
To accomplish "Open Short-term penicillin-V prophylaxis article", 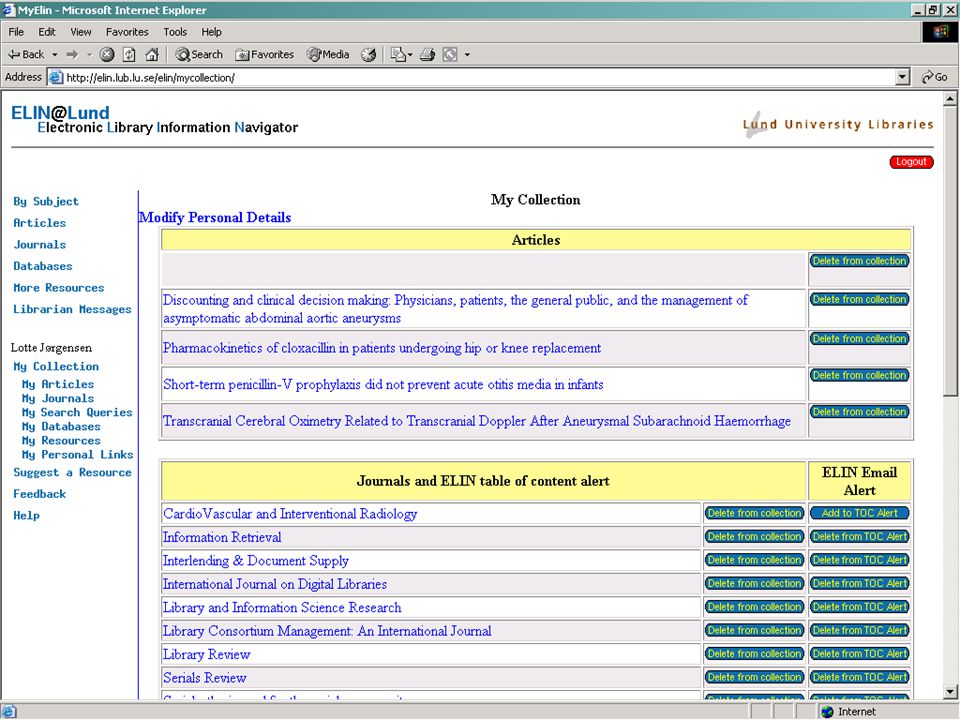I will [x=383, y=384].
